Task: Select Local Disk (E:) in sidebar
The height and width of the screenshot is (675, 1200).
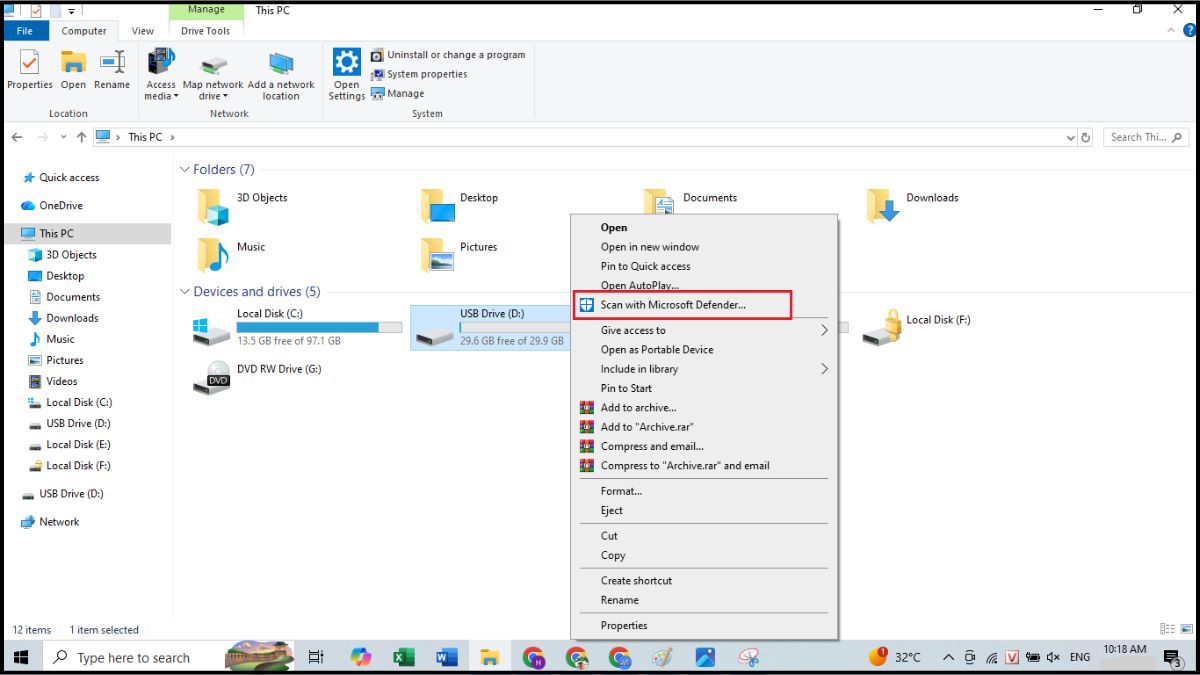Action: click(70, 444)
